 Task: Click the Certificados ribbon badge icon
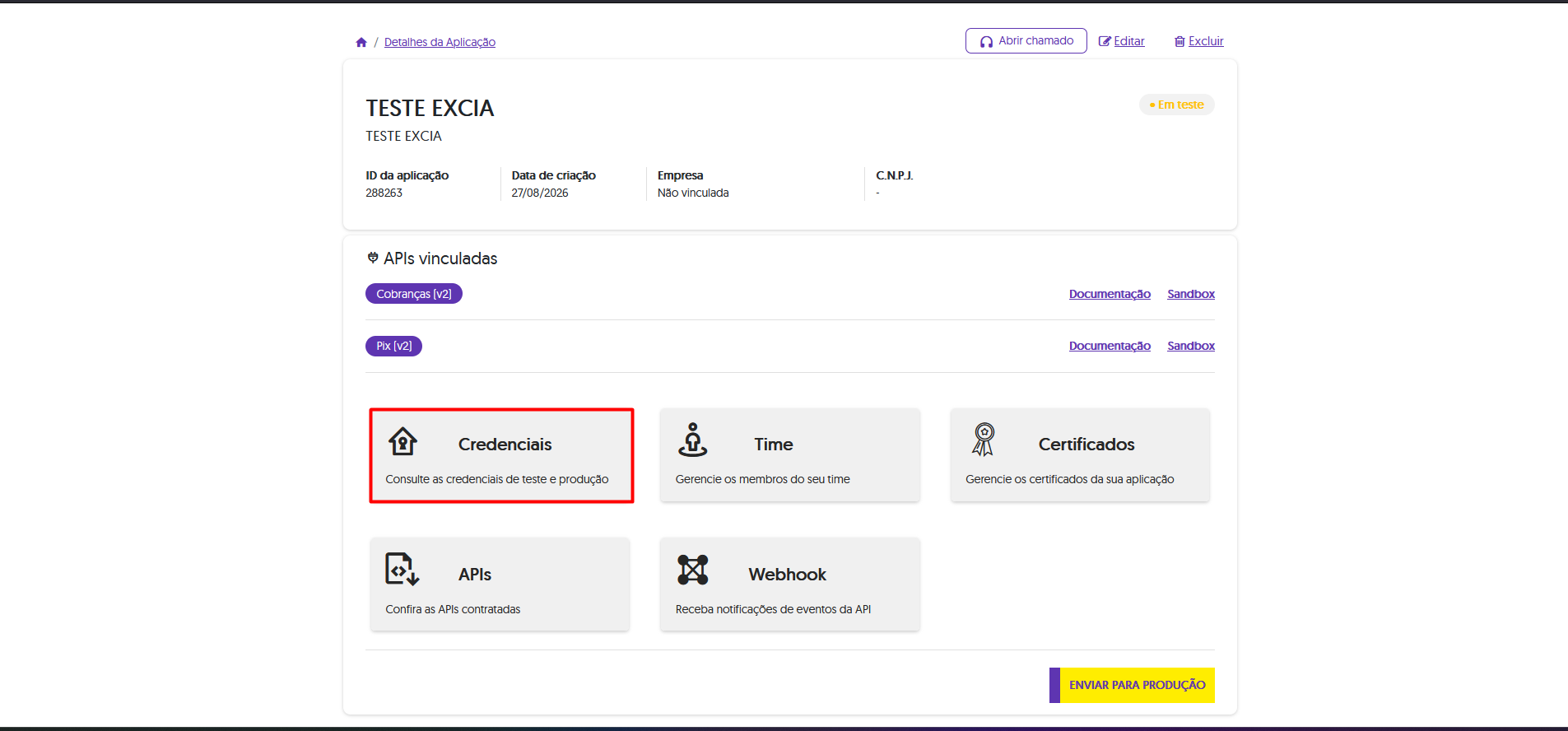click(984, 440)
